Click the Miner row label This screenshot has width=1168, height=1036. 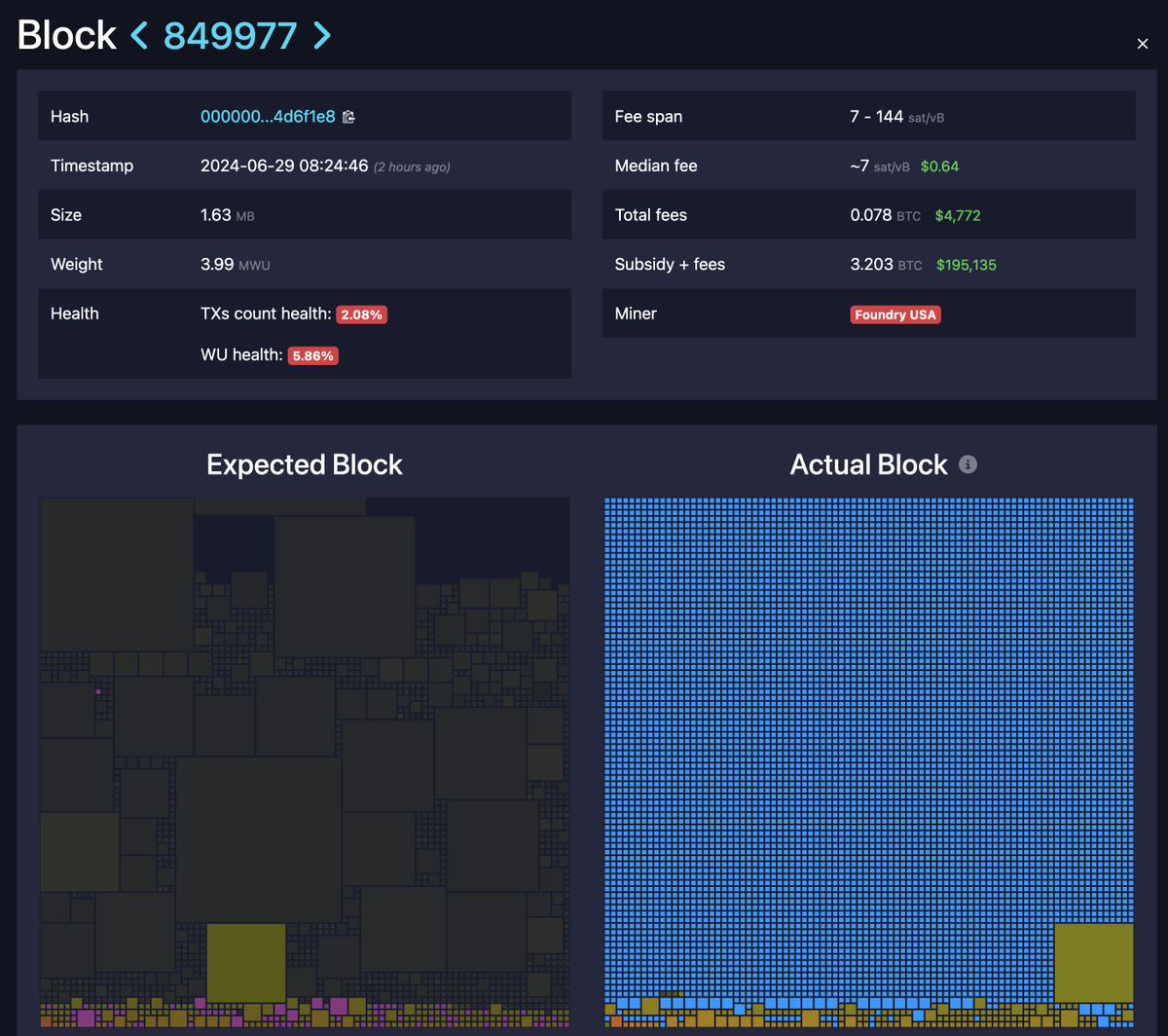click(x=637, y=314)
